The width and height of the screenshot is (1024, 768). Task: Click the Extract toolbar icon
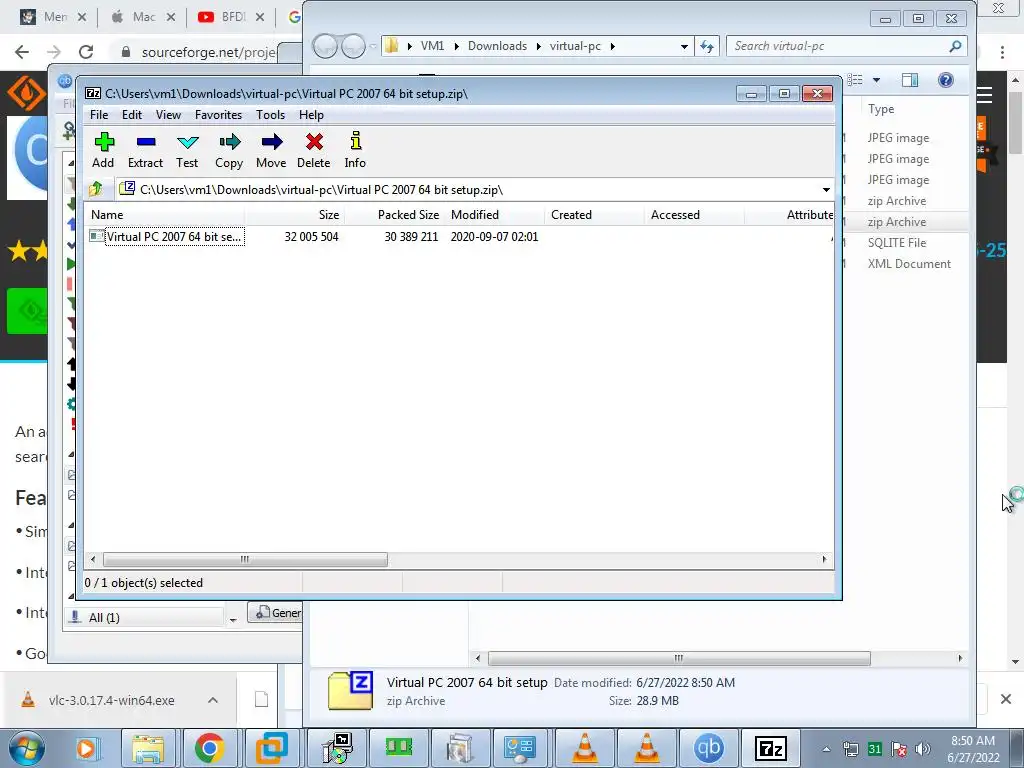145,150
